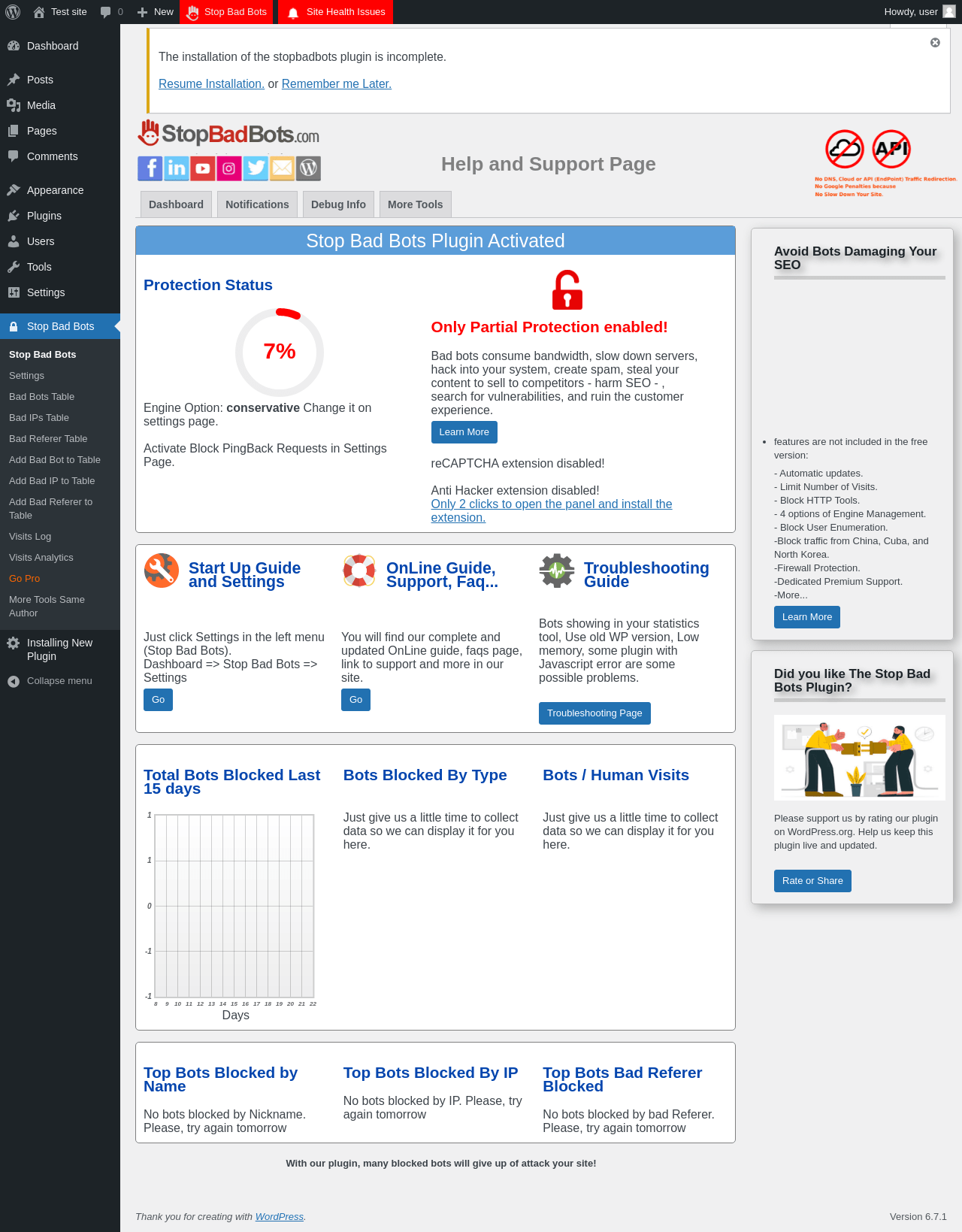Click the Rate or Share button
Viewport: 962px width, 1232px height.
812,881
